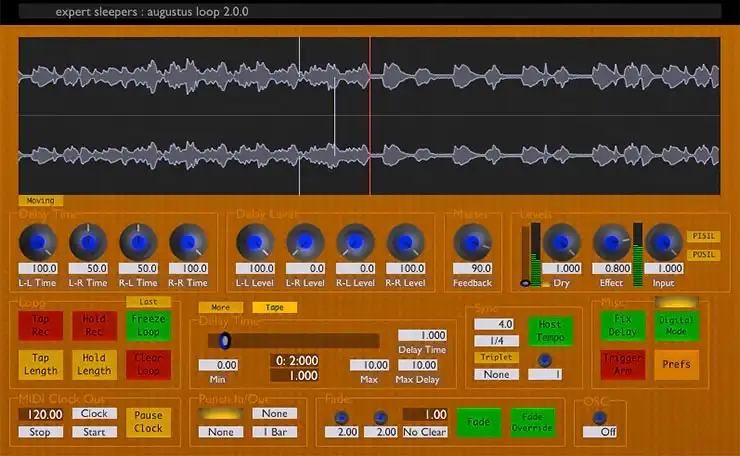Open the lower-left None dropdown in Punch In/Out
Image resolution: width=740 pixels, height=456 pixels.
click(221, 432)
